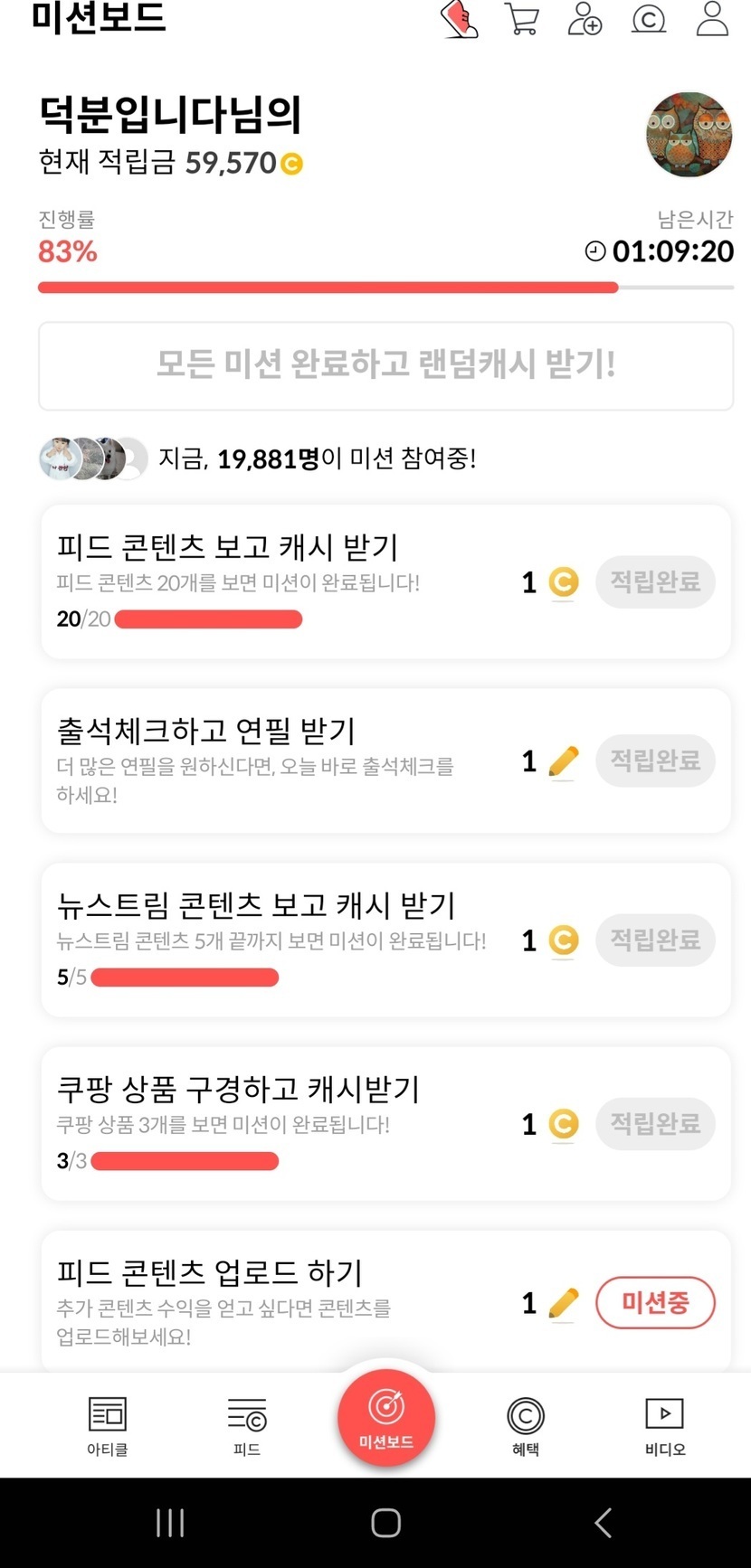751x1568 pixels.
Task: Open the my profile icon
Action: click(x=712, y=19)
